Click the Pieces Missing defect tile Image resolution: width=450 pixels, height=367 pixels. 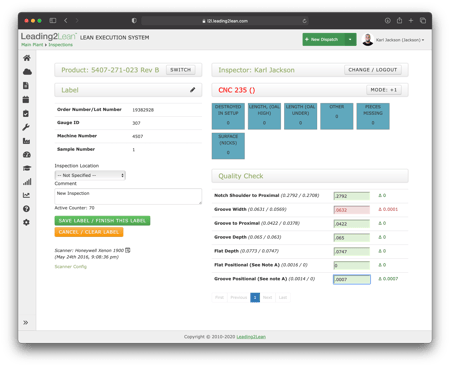pyautogui.click(x=373, y=116)
